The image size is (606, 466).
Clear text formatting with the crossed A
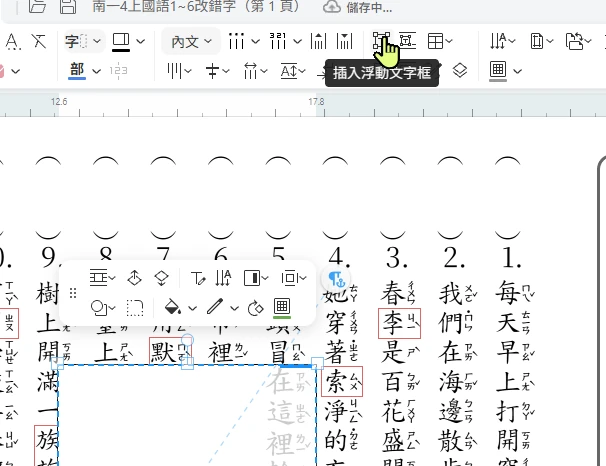39,41
